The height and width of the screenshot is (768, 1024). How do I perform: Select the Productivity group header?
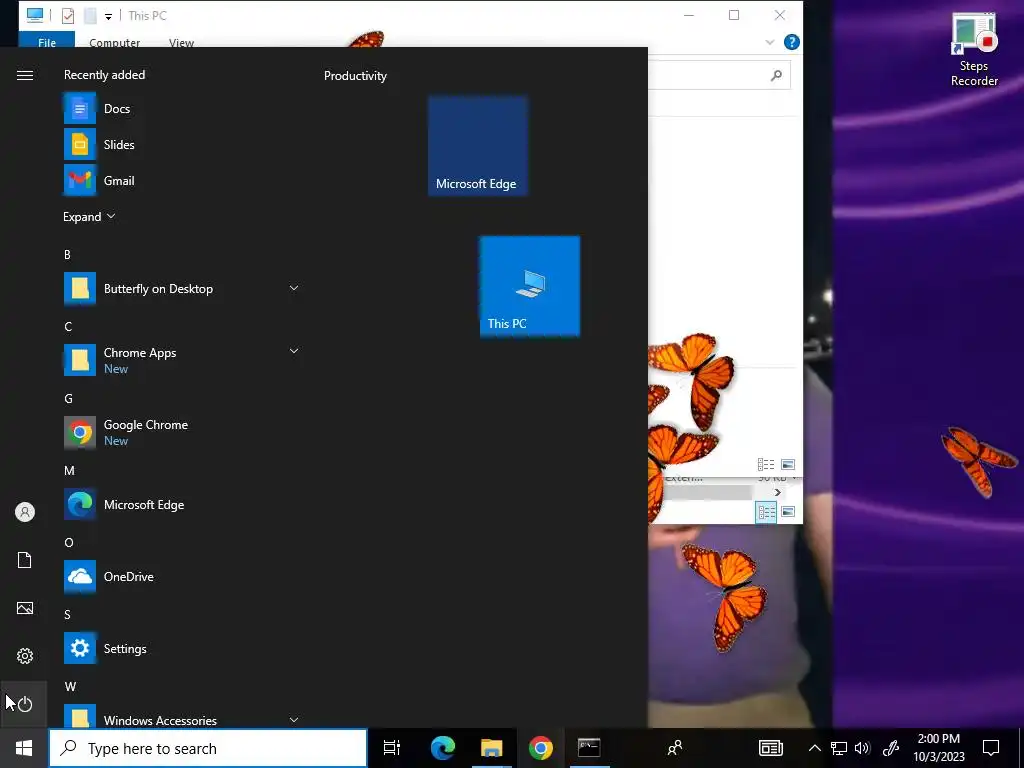coord(355,76)
